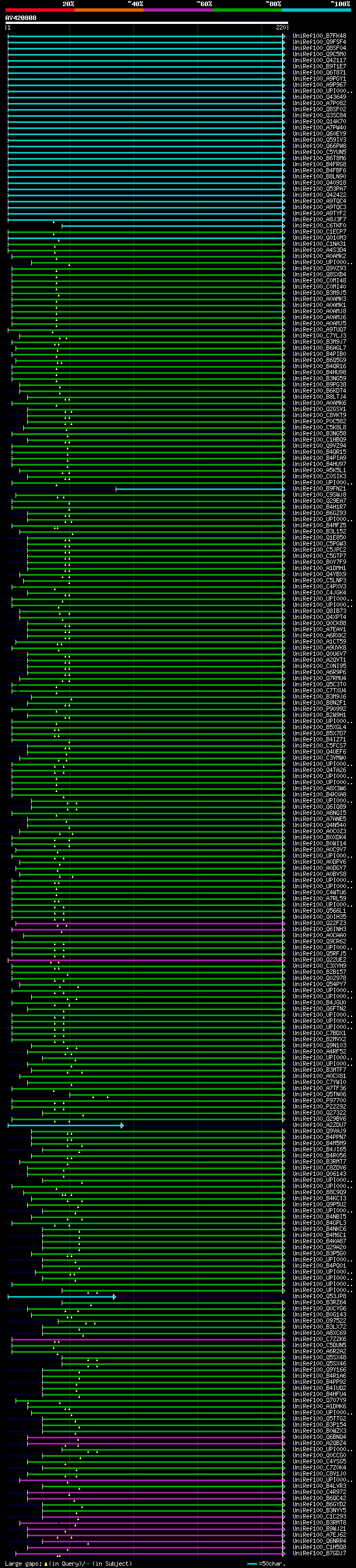Viewport: 356px width, 1568px height.
Task: Select label UniRef100_A9TYF2
Action: tap(319, 214)
